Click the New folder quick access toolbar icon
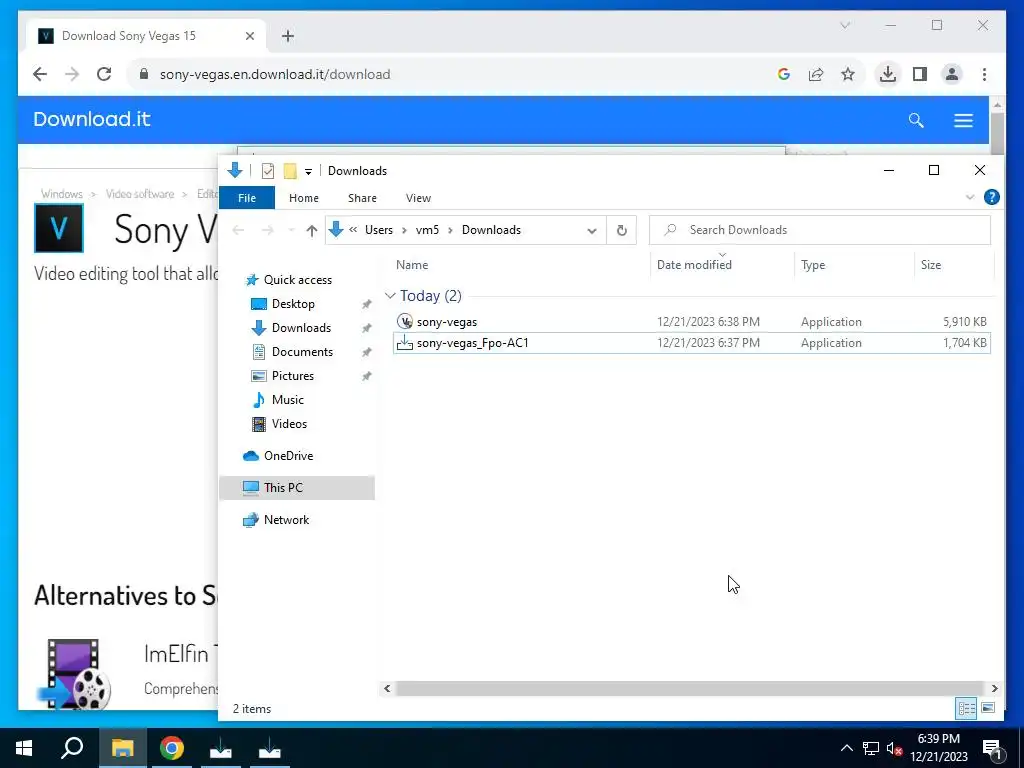This screenshot has height=768, width=1024. [x=290, y=171]
